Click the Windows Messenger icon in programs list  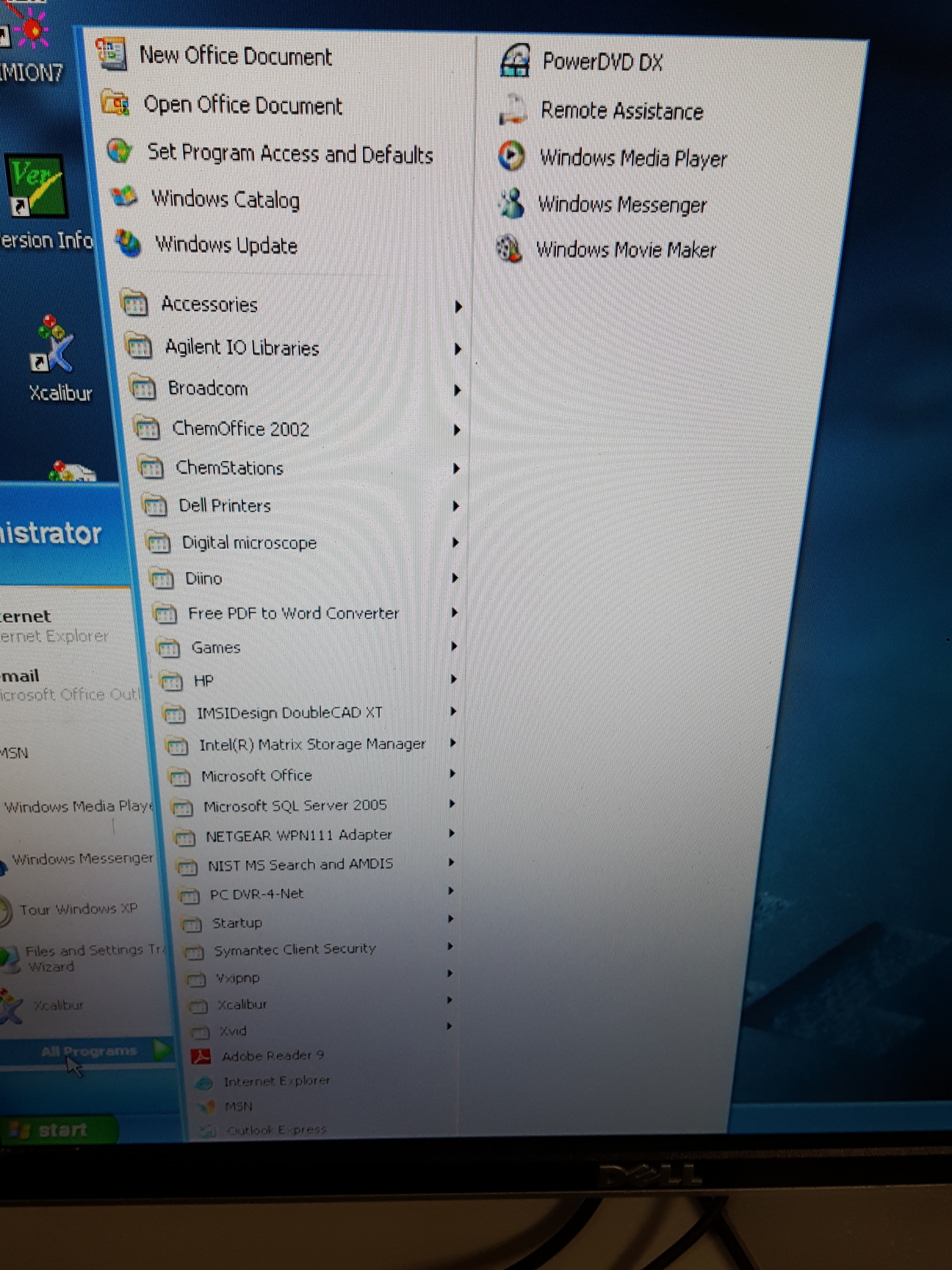(511, 203)
